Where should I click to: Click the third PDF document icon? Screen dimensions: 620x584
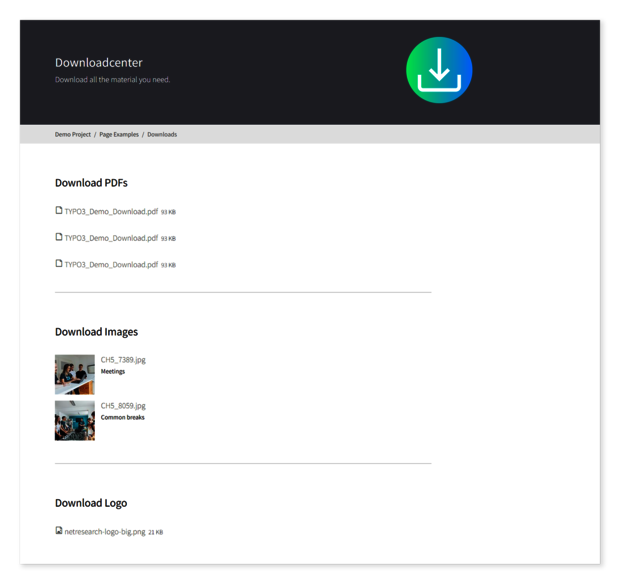59,264
